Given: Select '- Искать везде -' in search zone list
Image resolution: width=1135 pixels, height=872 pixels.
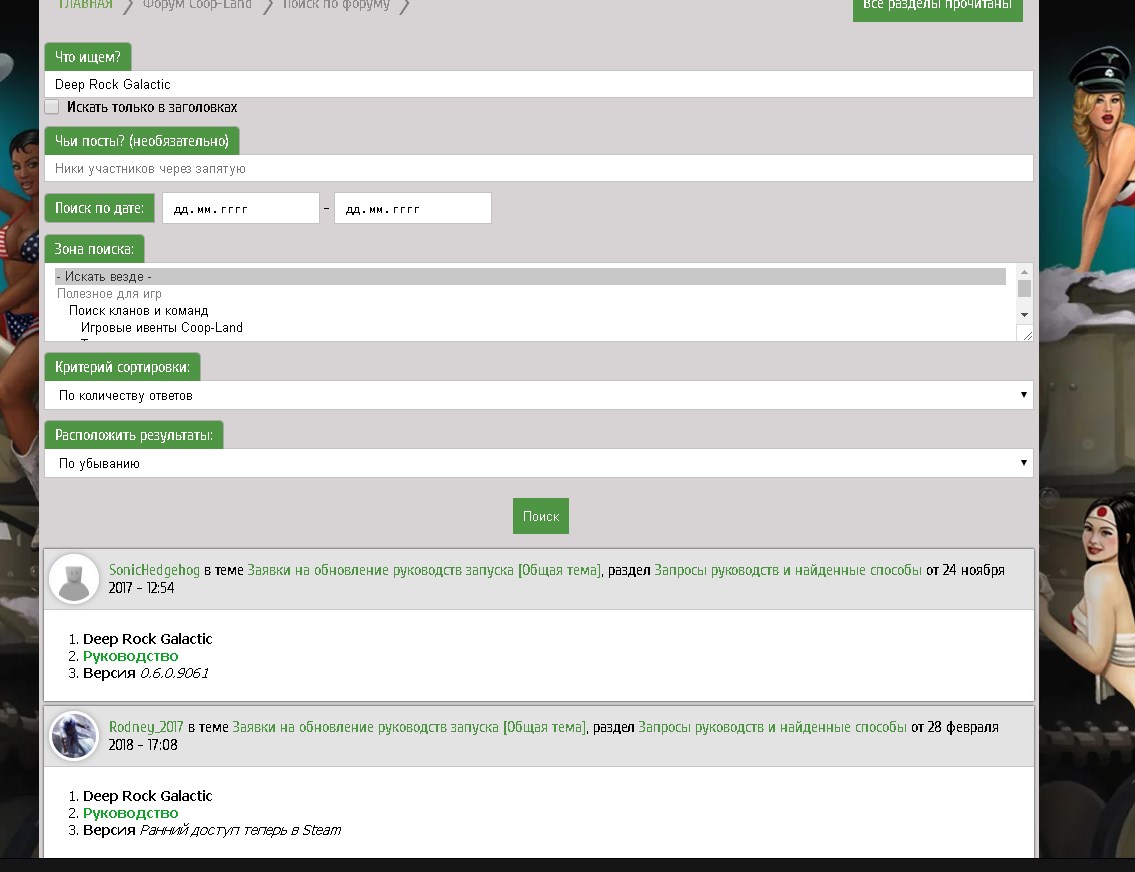Looking at the screenshot, I should tap(531, 276).
